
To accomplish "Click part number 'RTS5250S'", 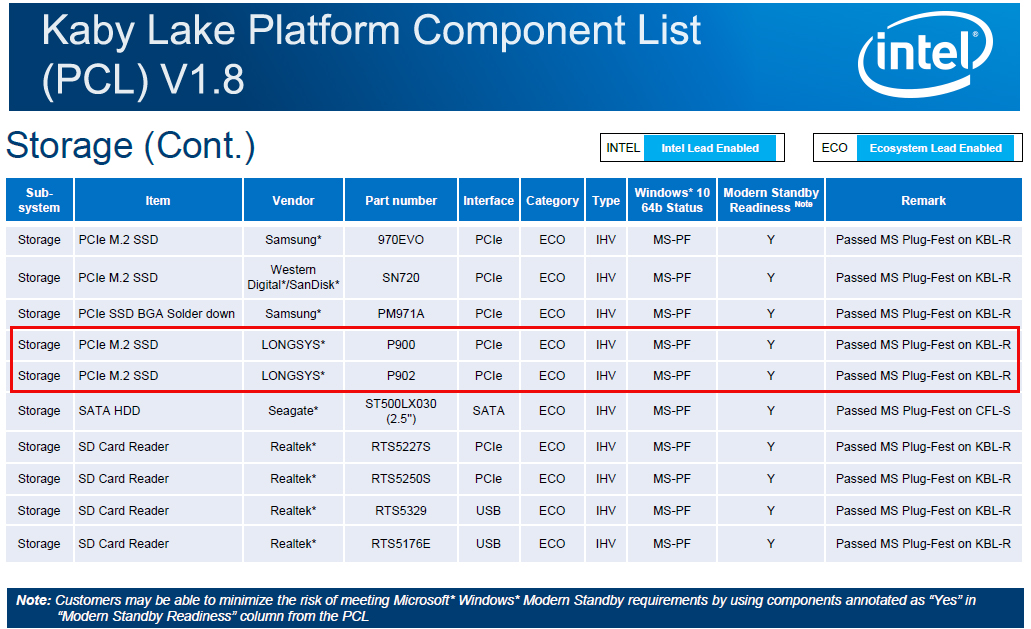I will pyautogui.click(x=401, y=478).
